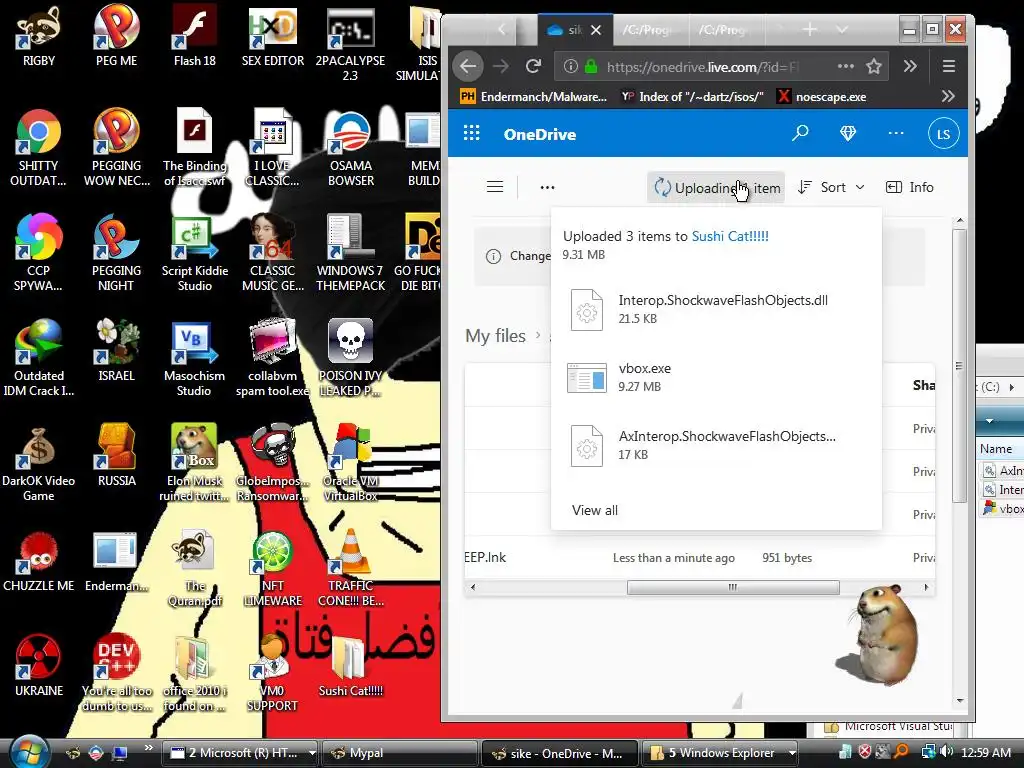Toggle the OneDrive navigation pane hamburger
The height and width of the screenshot is (768, 1024).
[x=495, y=187]
